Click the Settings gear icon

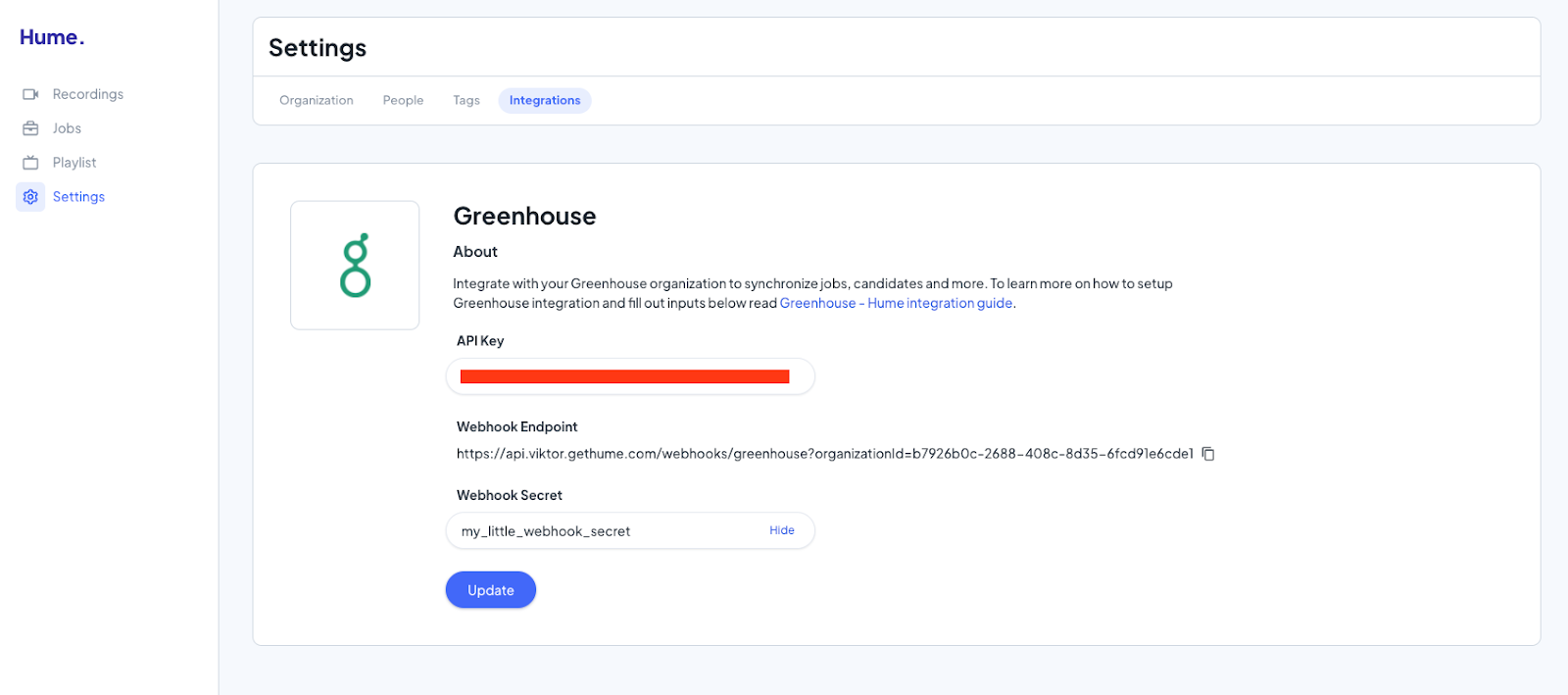tap(30, 197)
